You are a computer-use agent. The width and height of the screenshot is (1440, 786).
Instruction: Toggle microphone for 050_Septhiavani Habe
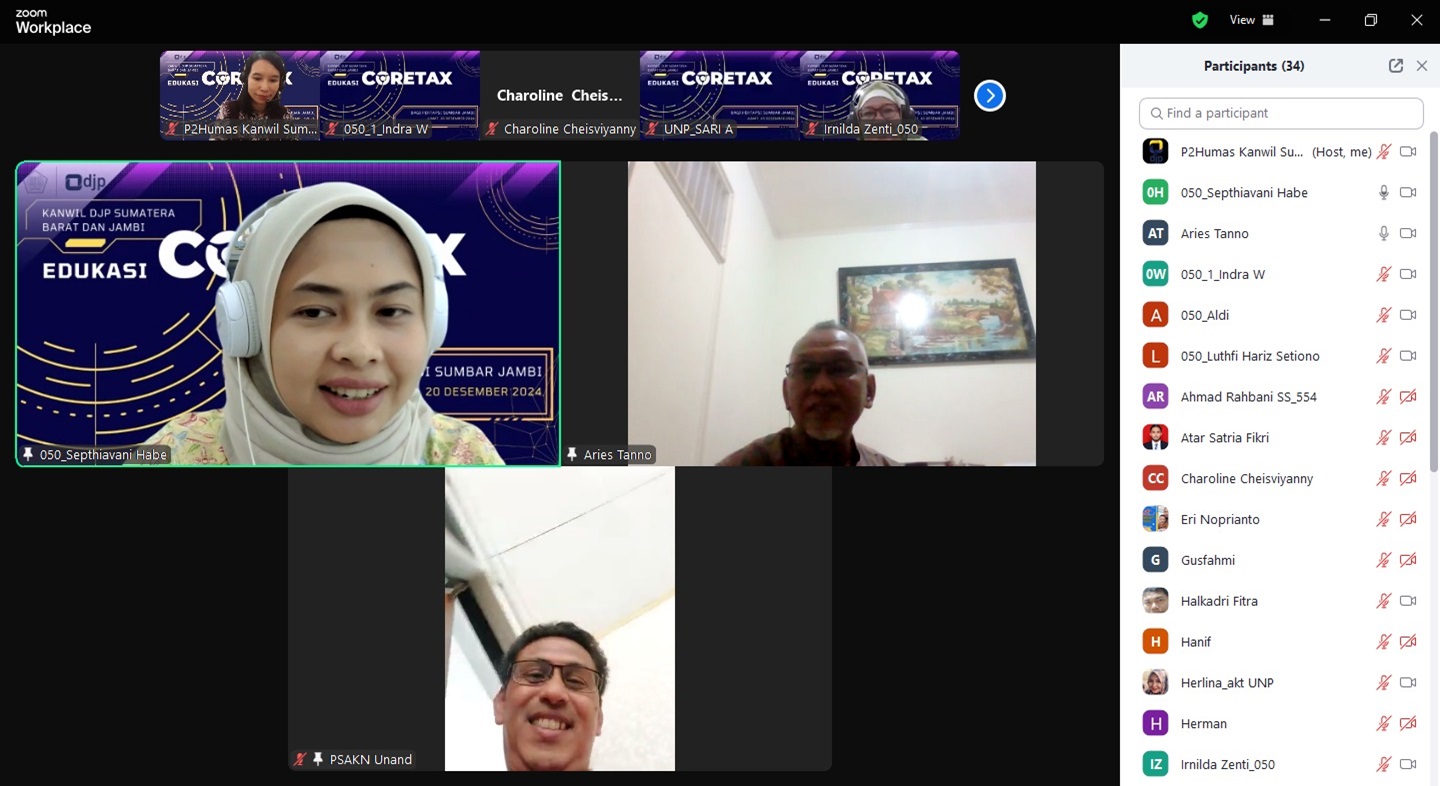[x=1384, y=193]
